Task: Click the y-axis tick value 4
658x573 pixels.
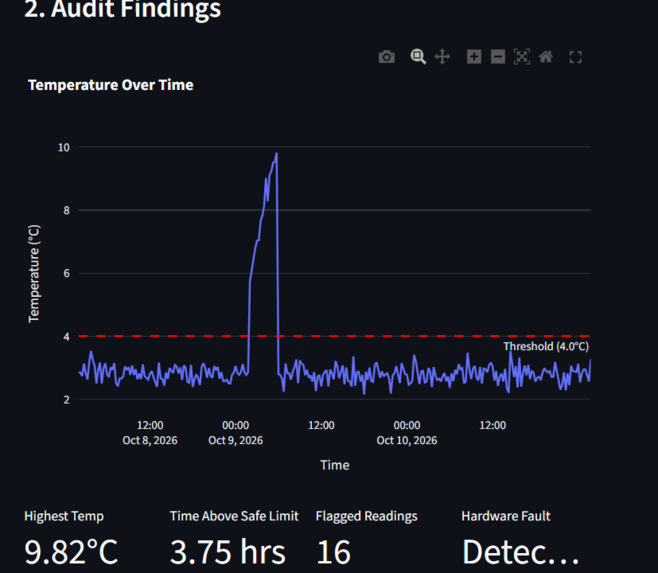Action: coord(66,337)
